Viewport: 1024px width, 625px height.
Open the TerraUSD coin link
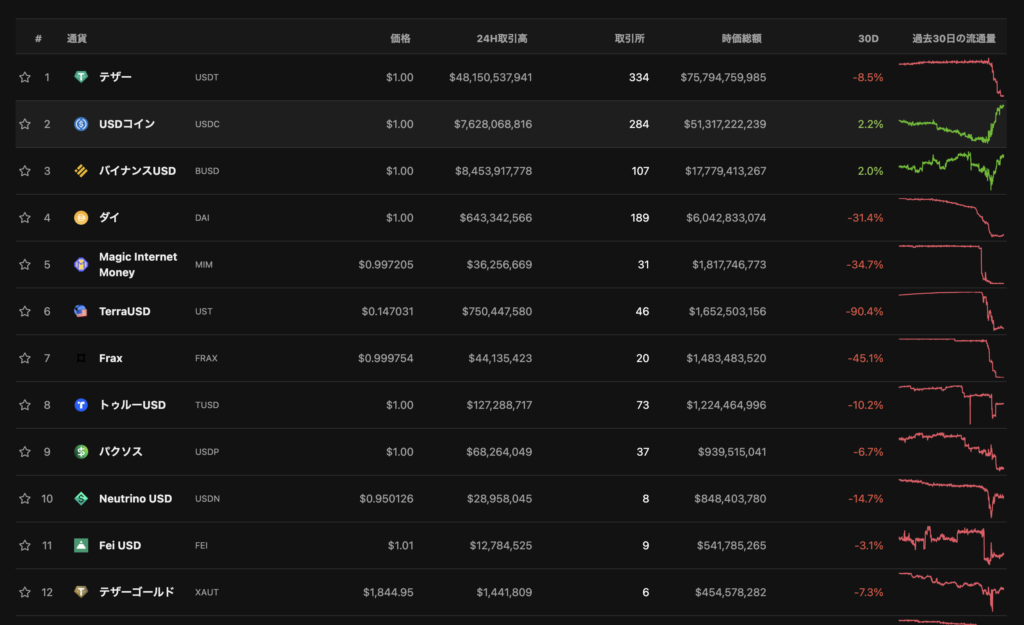(125, 312)
